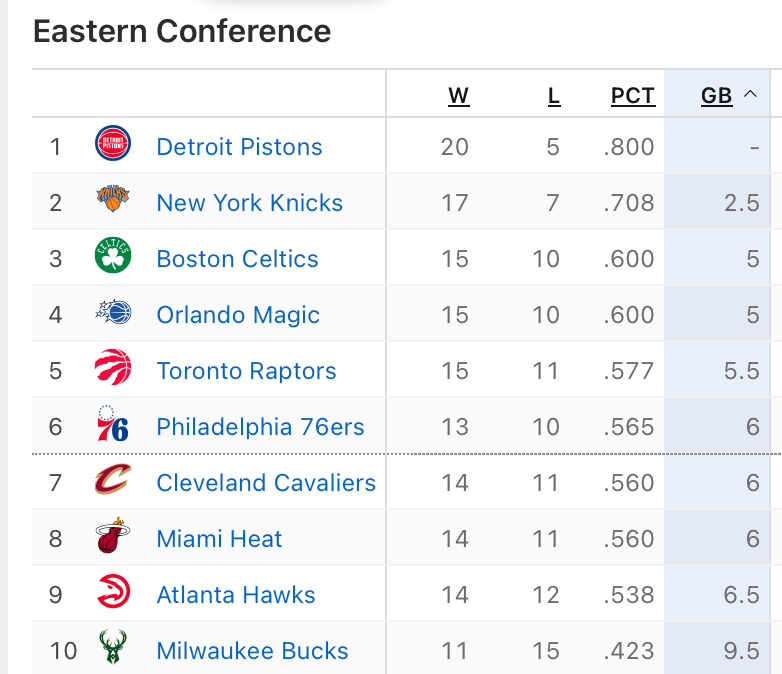Click the Toronto Raptors claw logo
Viewport: 782px width, 674px height.
113,370
